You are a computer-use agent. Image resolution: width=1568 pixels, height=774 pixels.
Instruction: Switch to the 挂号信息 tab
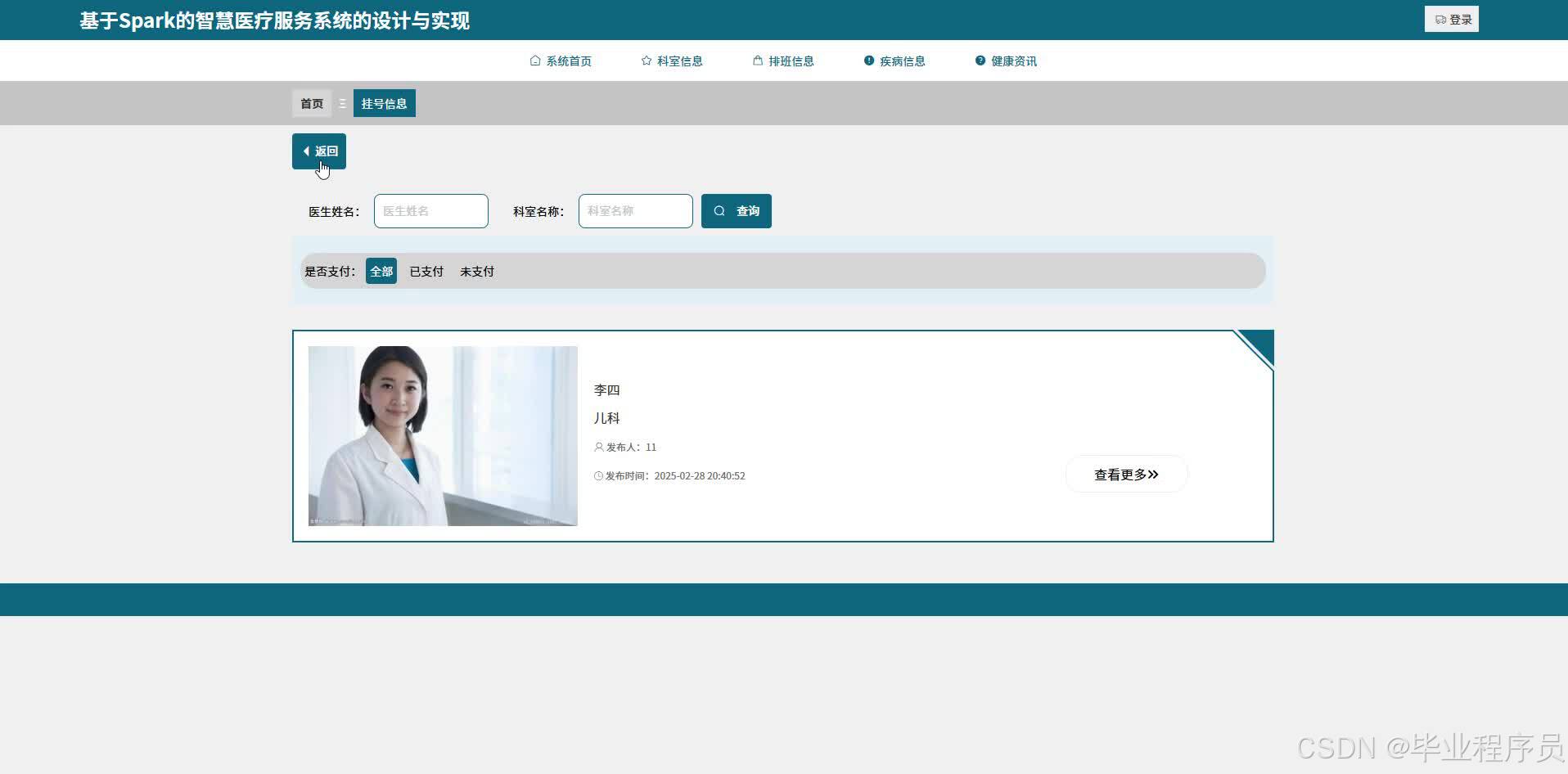point(384,103)
